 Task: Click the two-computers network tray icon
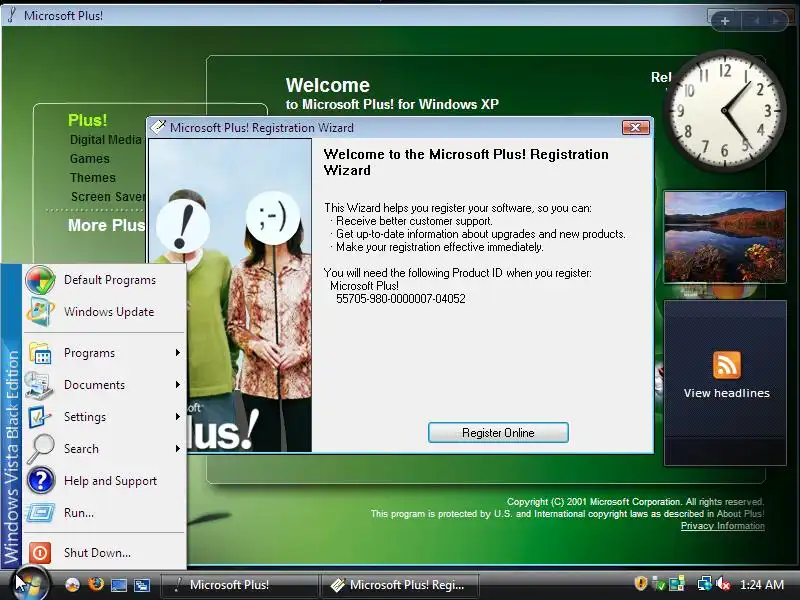[x=677, y=584]
